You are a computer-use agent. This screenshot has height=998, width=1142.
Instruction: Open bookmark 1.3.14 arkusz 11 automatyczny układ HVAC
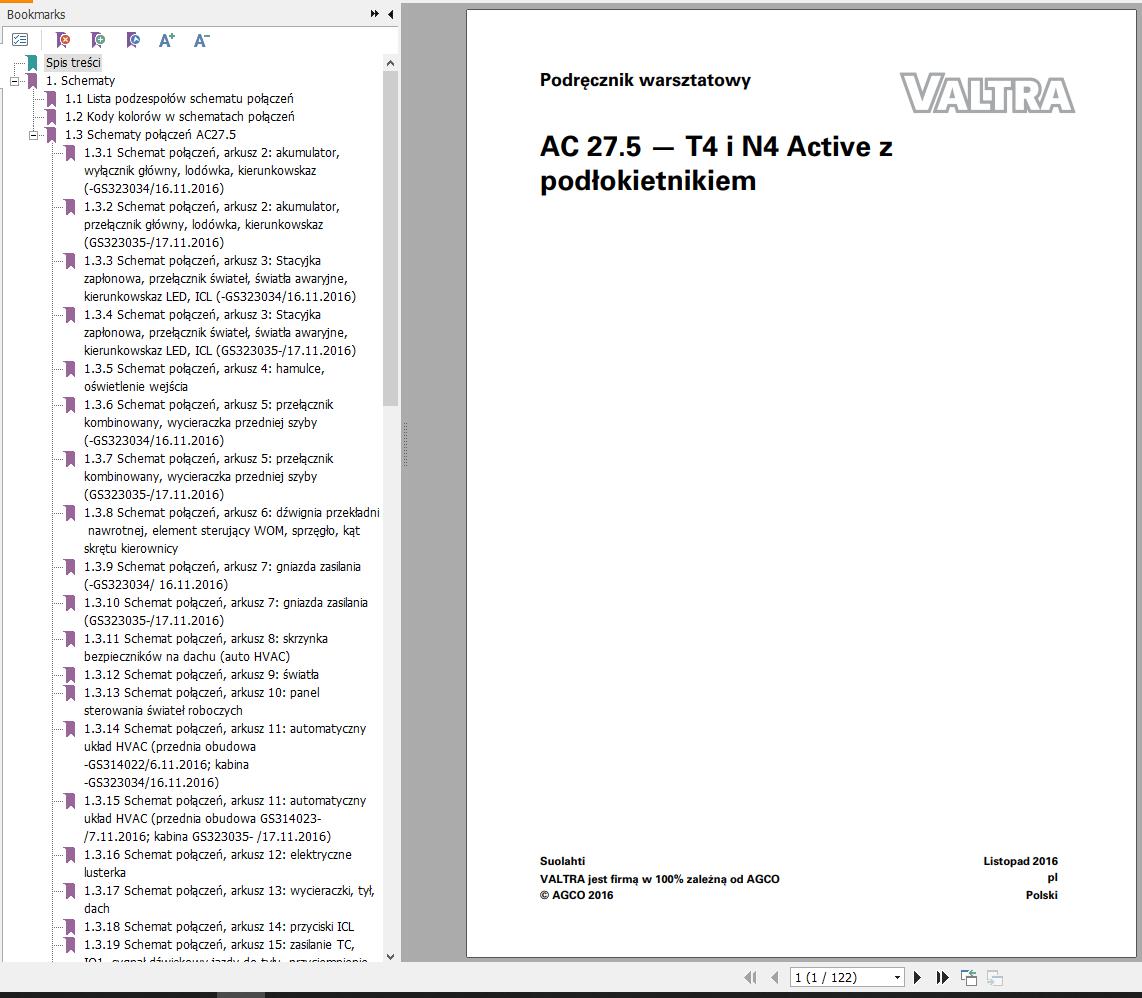point(225,755)
